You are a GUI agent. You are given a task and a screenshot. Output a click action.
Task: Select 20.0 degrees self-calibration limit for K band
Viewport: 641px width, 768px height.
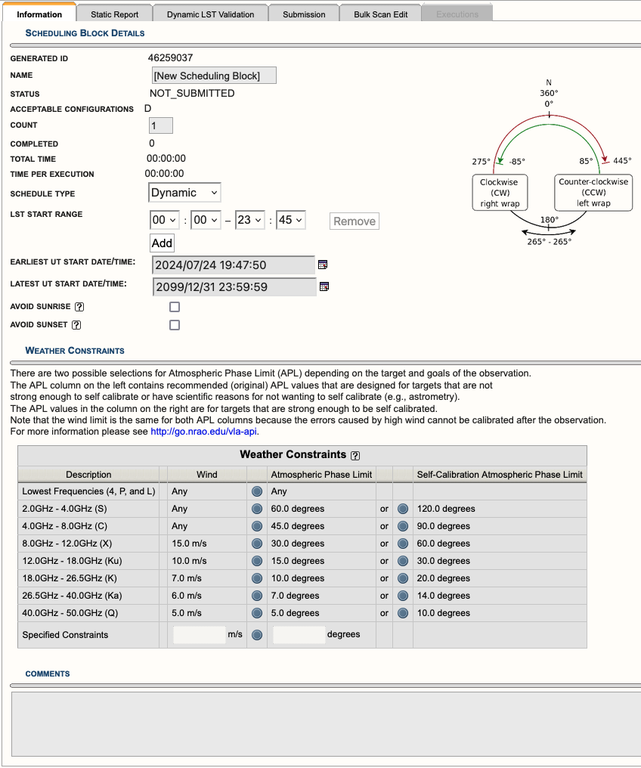pyautogui.click(x=403, y=578)
